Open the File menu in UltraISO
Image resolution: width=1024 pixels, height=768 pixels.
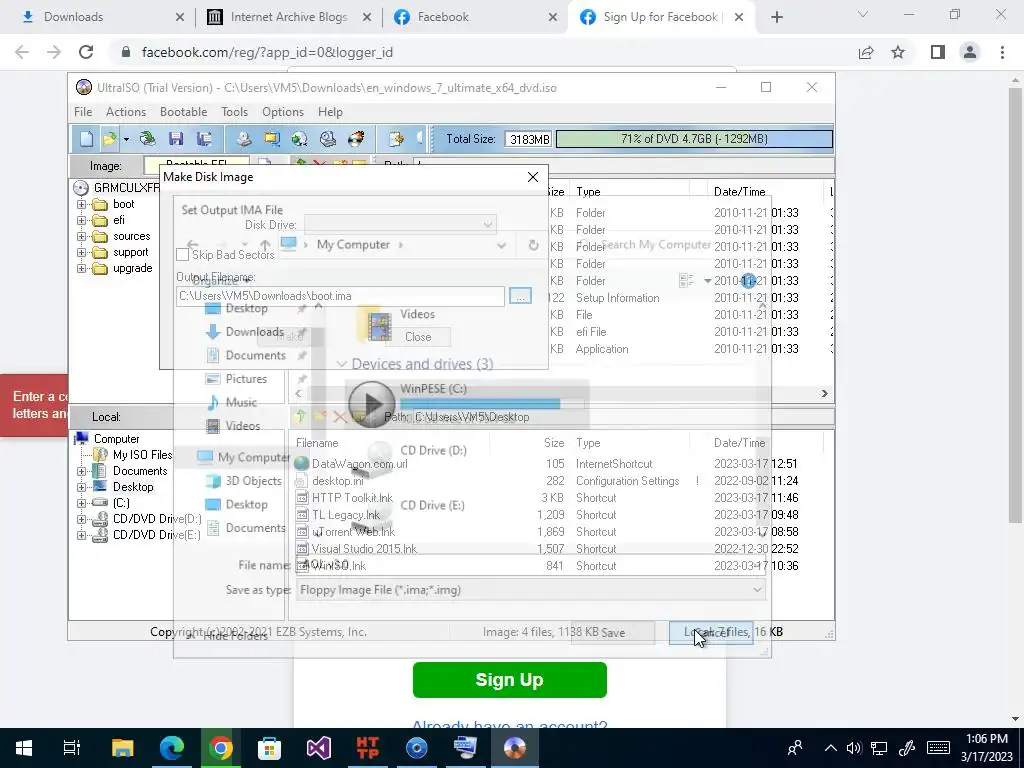tap(83, 112)
